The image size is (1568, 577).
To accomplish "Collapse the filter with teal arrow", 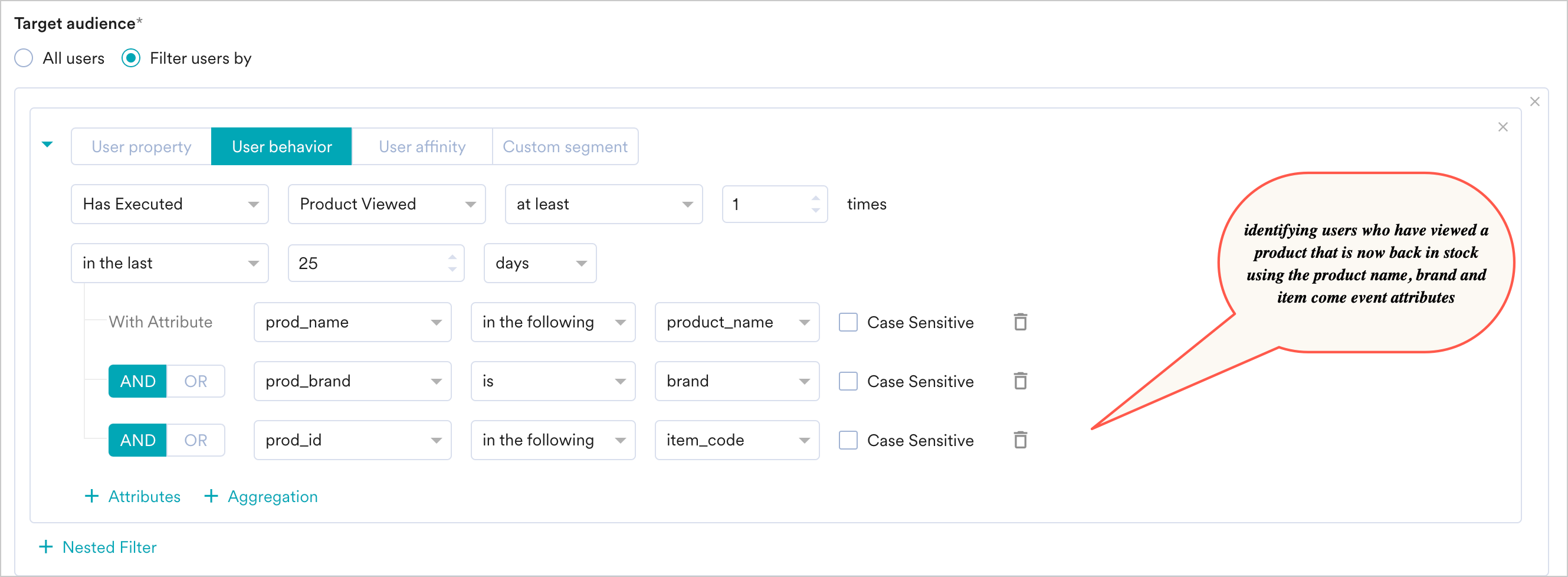I will pos(47,145).
